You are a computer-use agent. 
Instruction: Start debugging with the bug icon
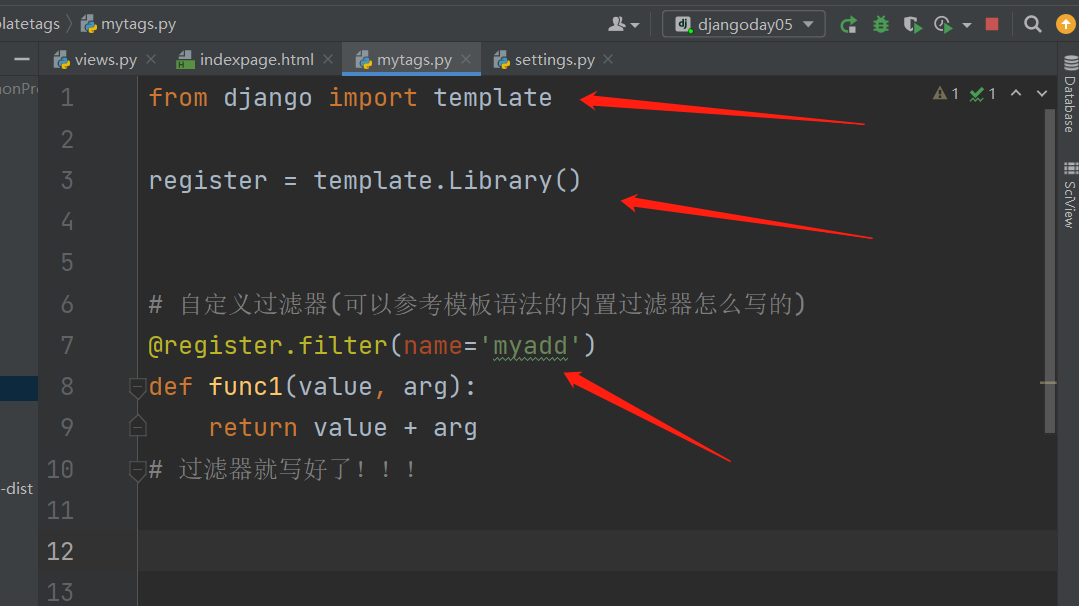[x=881, y=25]
